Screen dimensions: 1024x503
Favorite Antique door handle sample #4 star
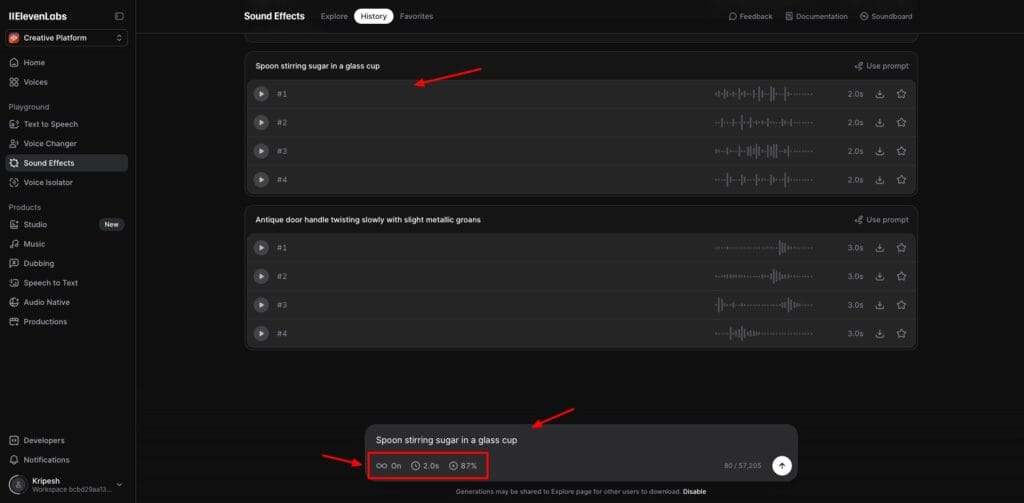901,334
